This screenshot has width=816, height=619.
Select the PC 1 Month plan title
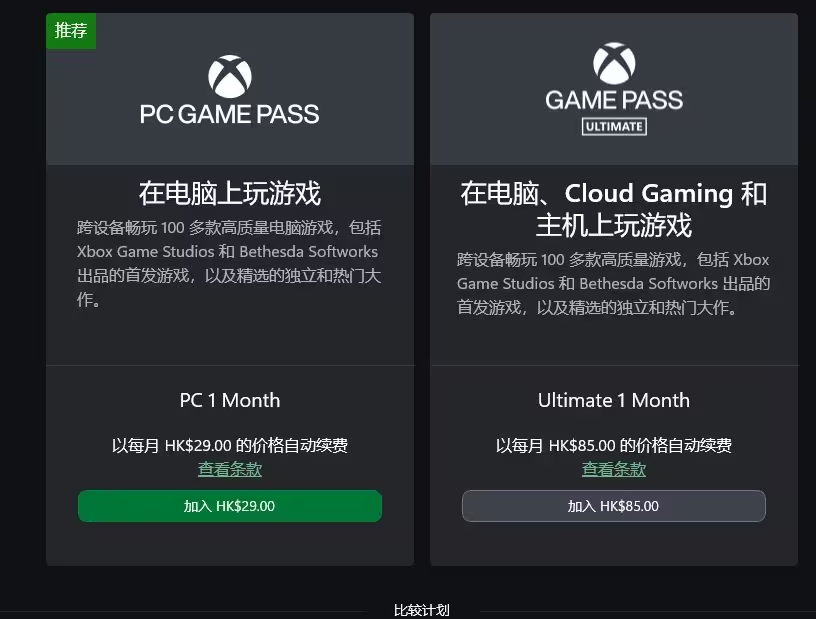click(230, 400)
